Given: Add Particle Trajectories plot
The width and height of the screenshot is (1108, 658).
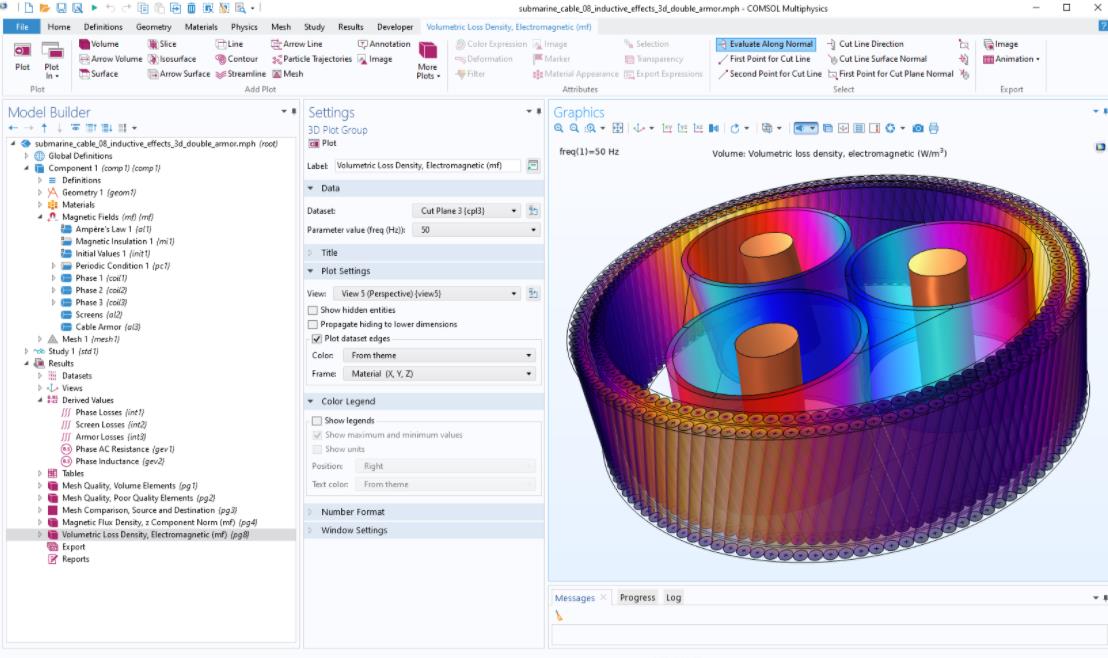Looking at the screenshot, I should (x=311, y=59).
